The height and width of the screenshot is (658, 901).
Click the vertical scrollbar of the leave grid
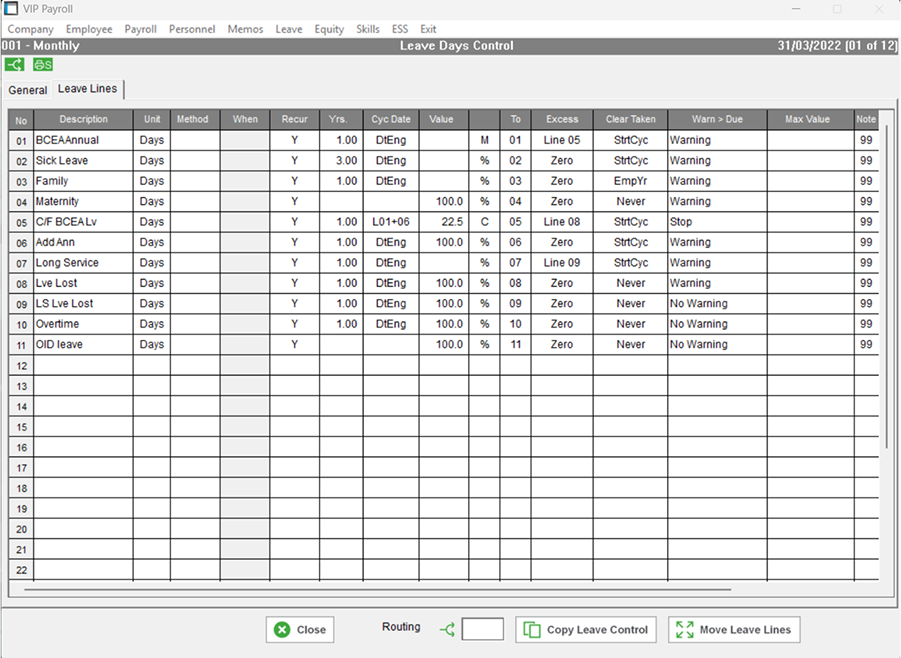[886, 300]
